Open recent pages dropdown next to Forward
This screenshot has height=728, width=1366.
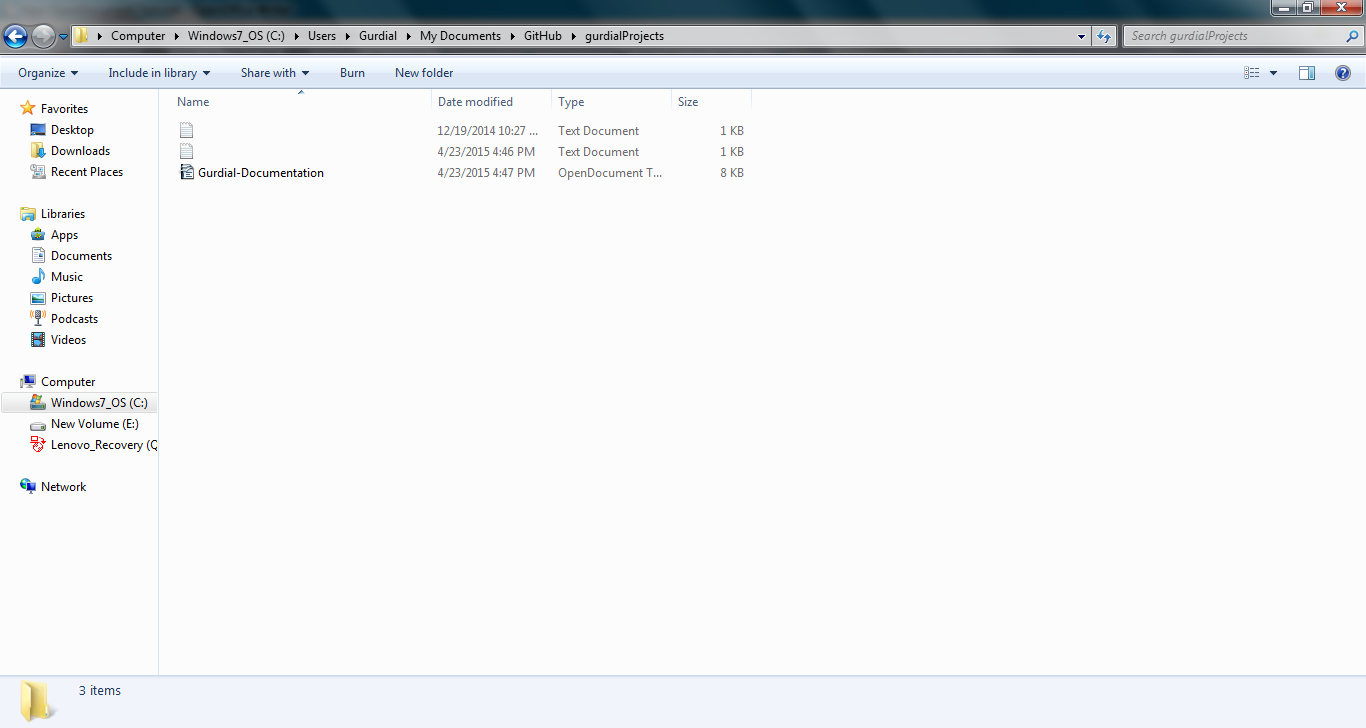coord(64,37)
